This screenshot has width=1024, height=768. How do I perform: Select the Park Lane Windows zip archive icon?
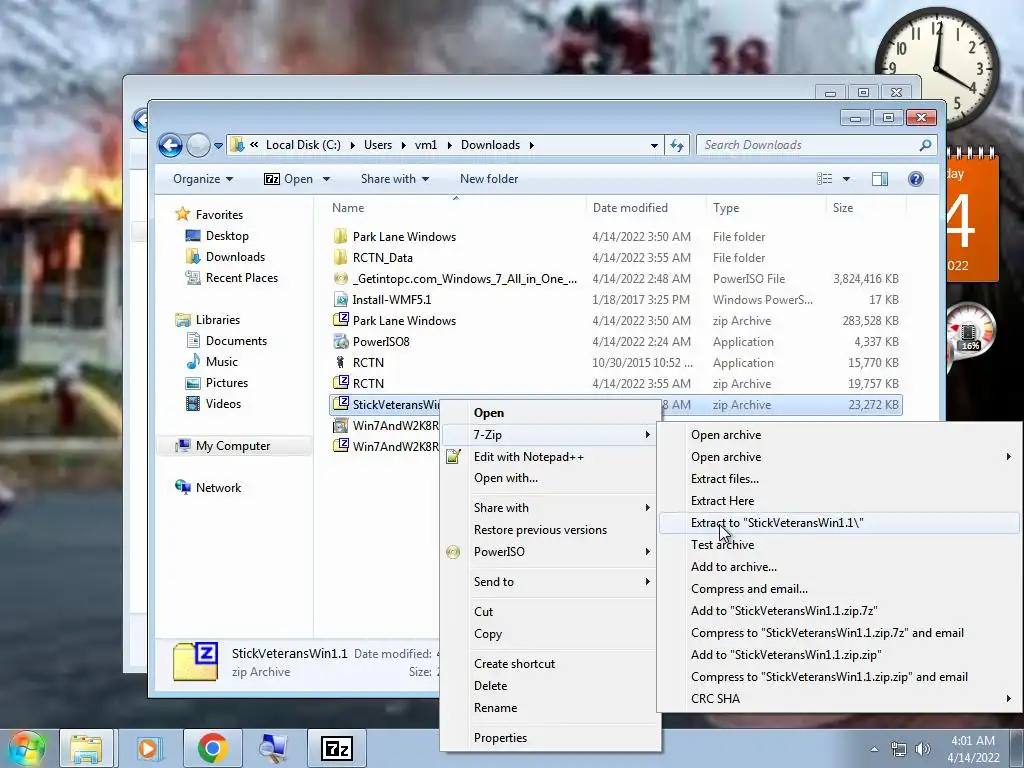point(340,320)
